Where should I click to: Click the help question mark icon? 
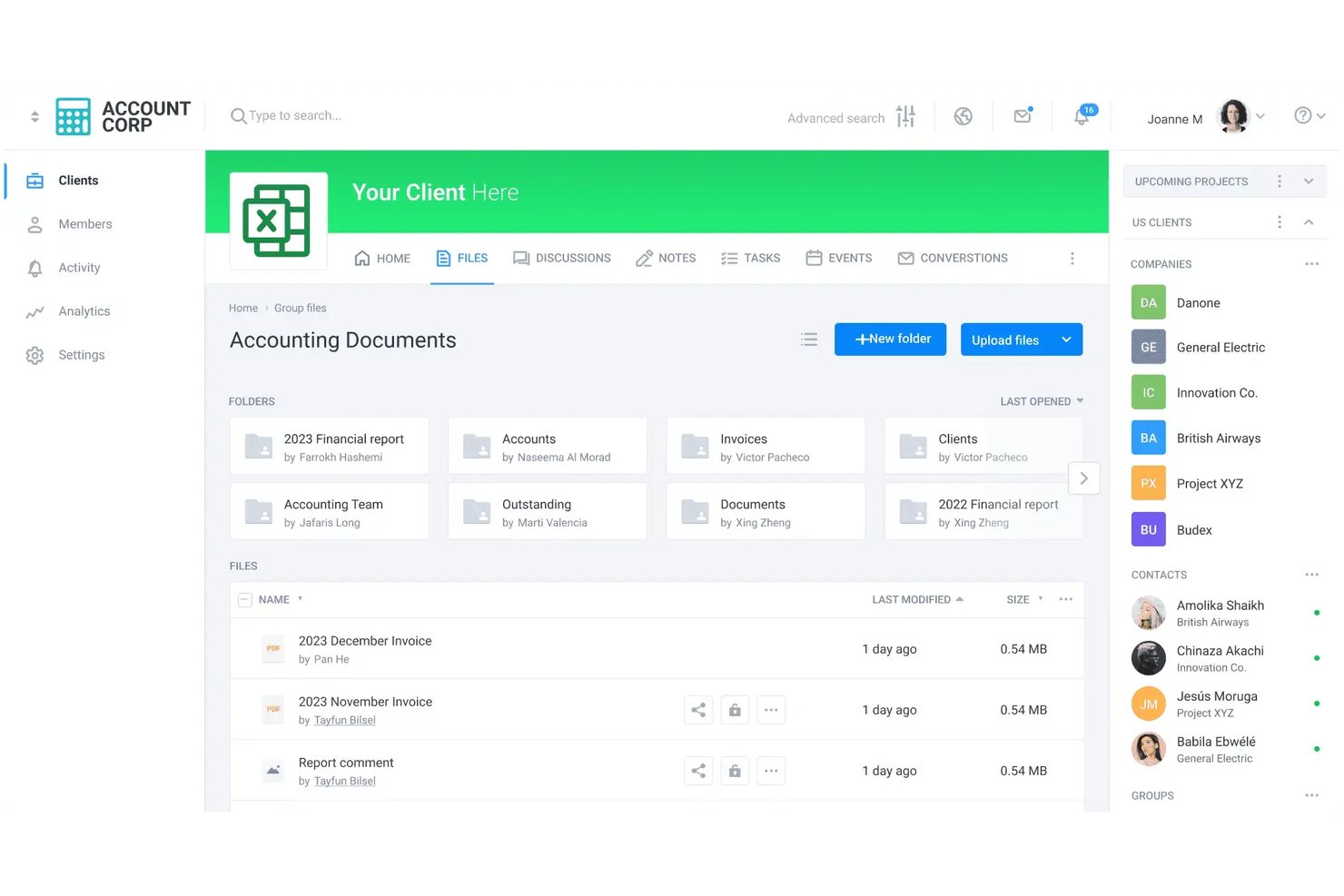click(x=1303, y=115)
